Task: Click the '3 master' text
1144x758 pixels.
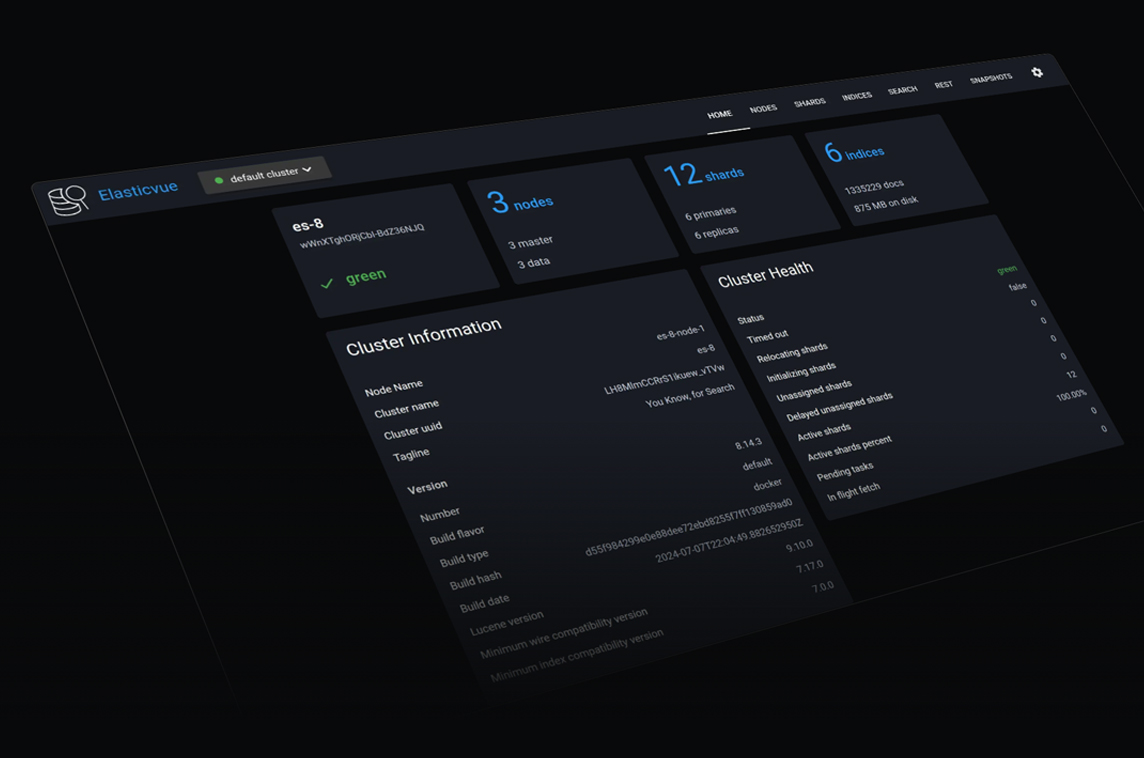Action: tap(530, 241)
